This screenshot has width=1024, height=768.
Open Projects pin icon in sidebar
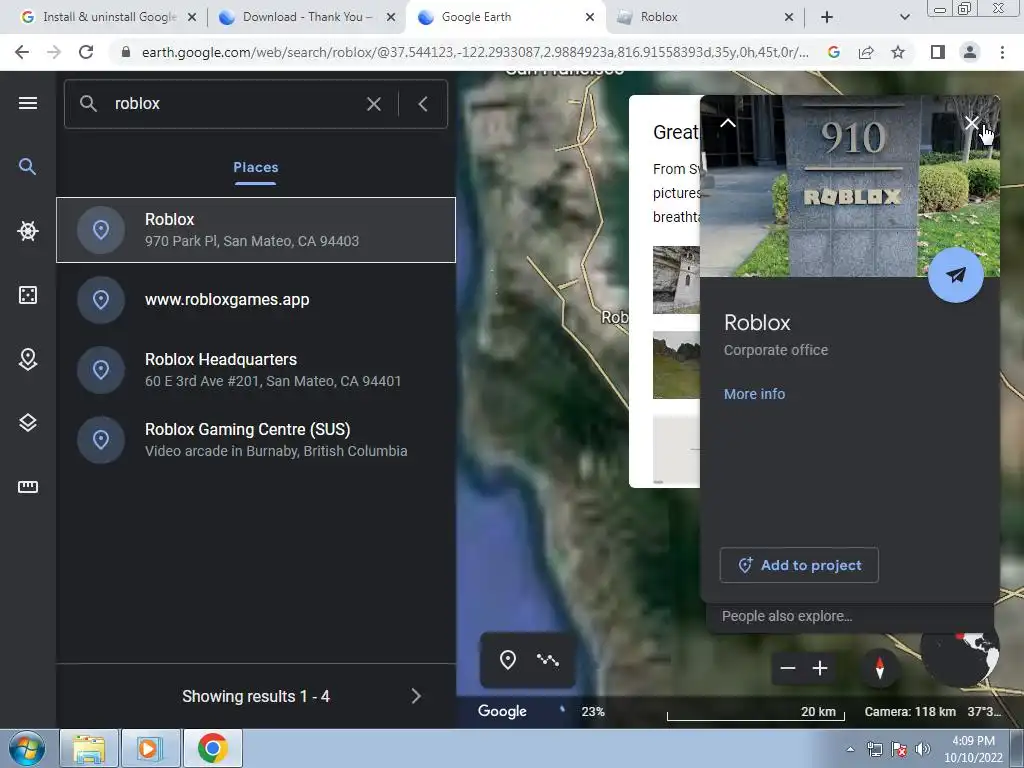click(27, 359)
